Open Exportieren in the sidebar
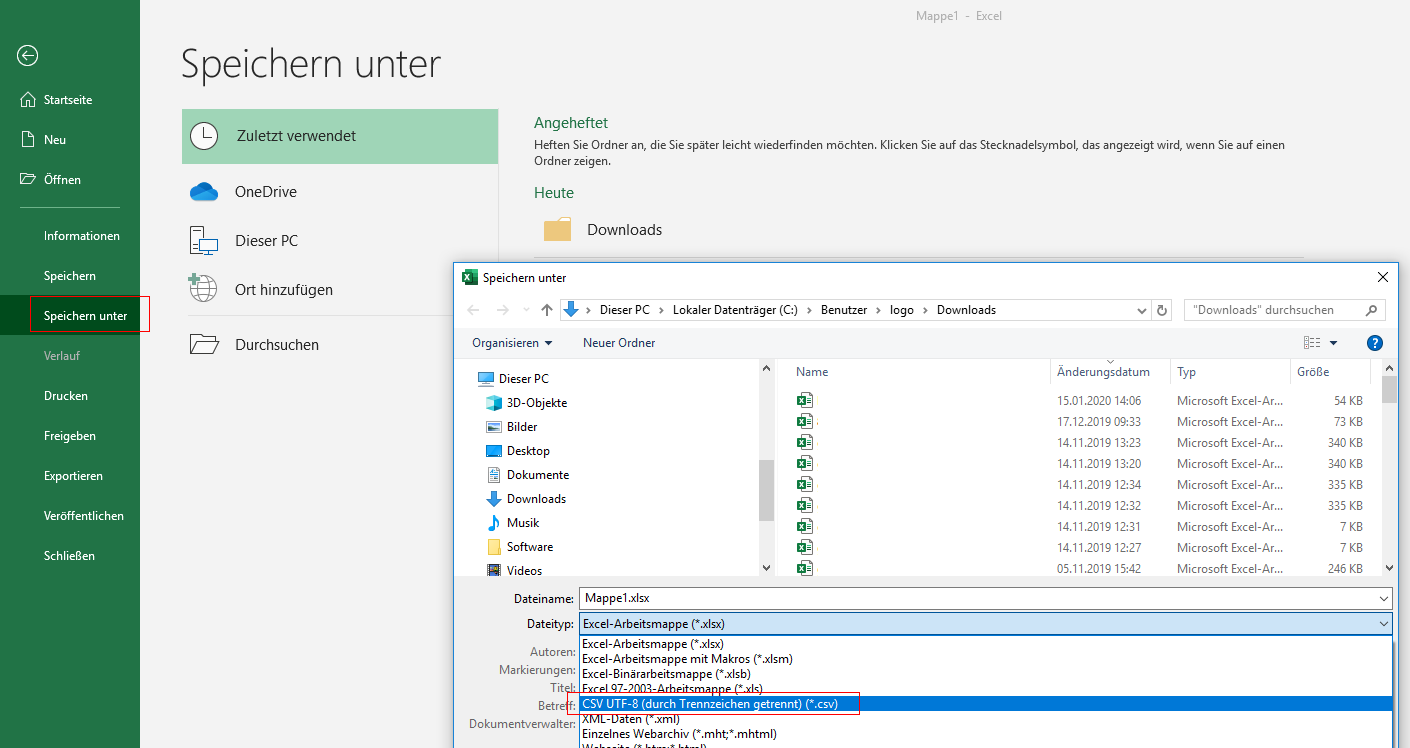The height and width of the screenshot is (748, 1410). [x=73, y=476]
